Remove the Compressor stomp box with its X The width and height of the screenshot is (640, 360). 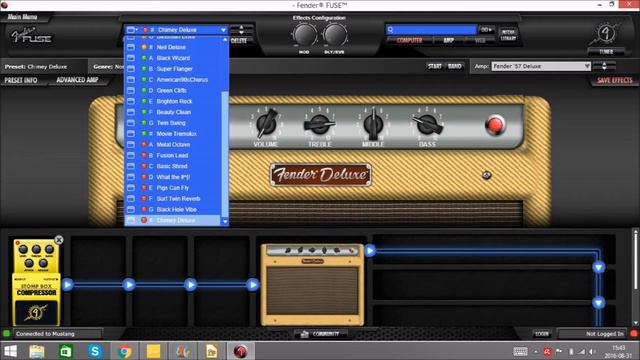click(59, 240)
